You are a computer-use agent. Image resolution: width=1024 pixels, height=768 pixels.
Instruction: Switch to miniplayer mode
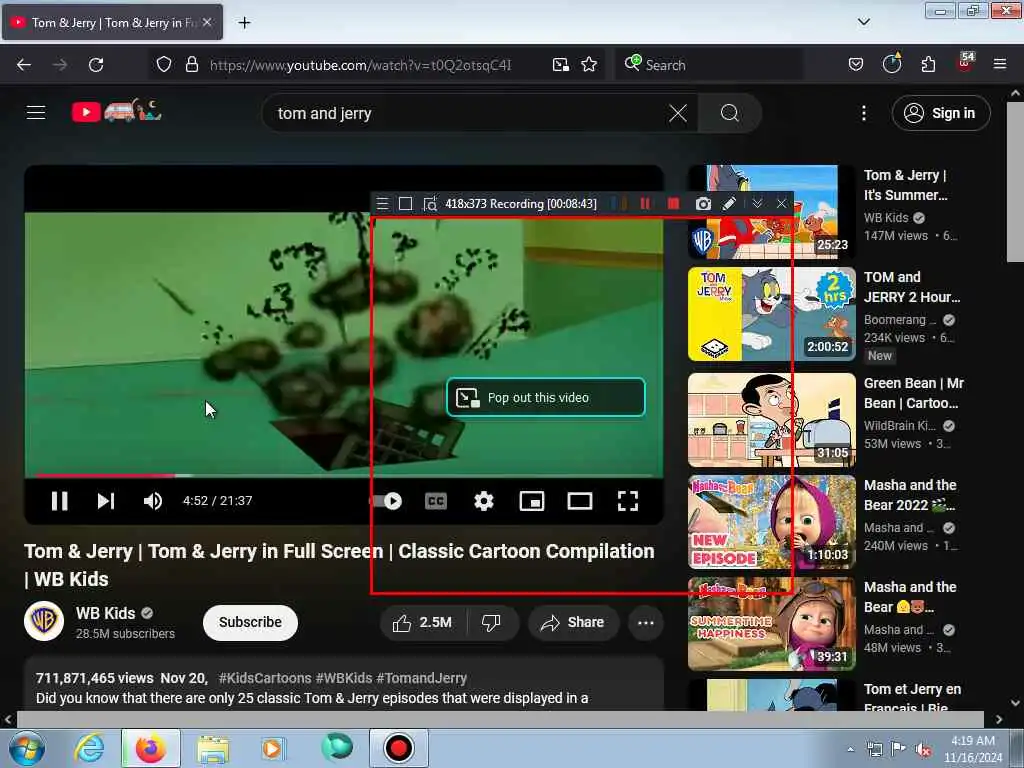pyautogui.click(x=532, y=501)
